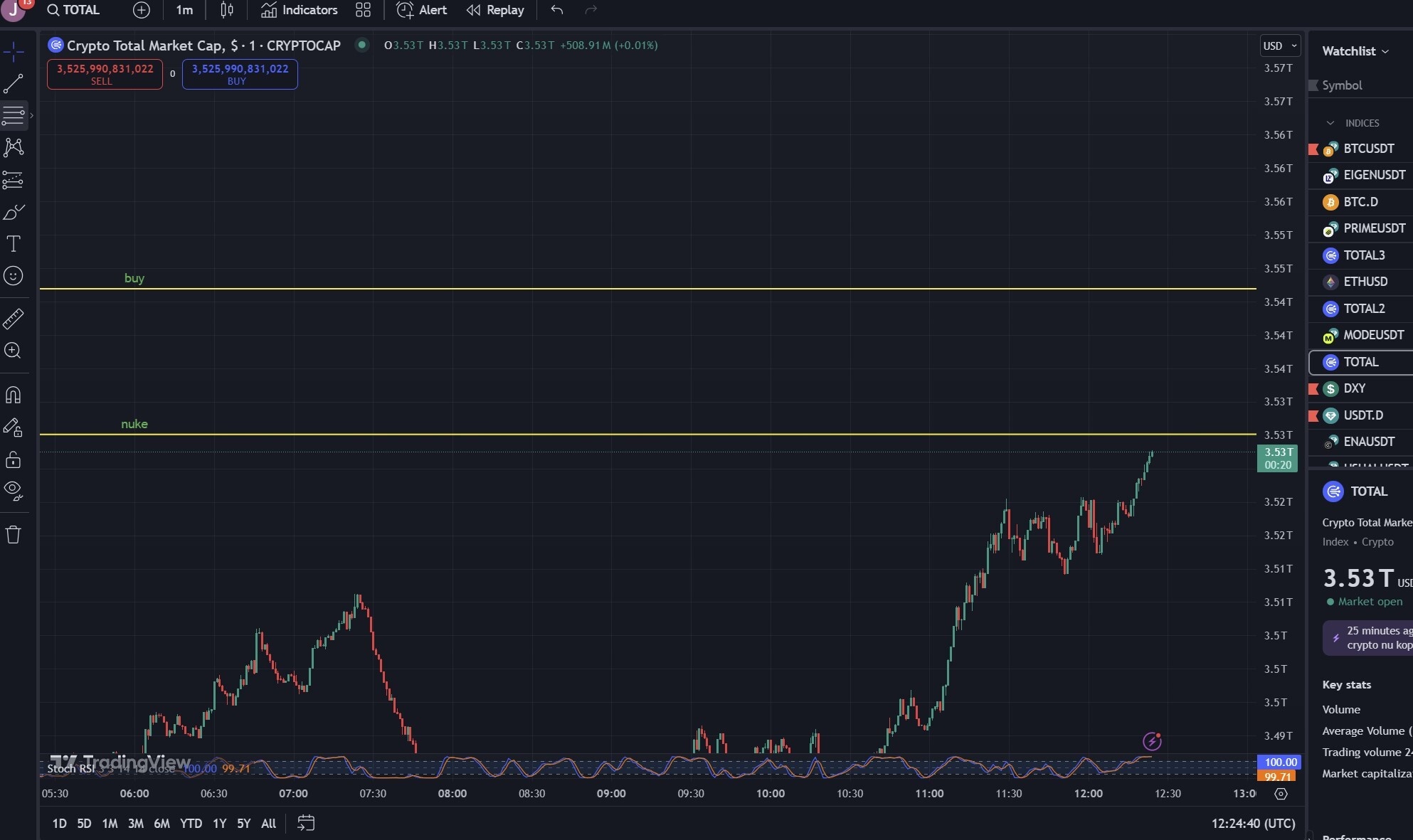Remove drawings with the trash icon
Image resolution: width=1413 pixels, height=840 pixels.
(14, 534)
